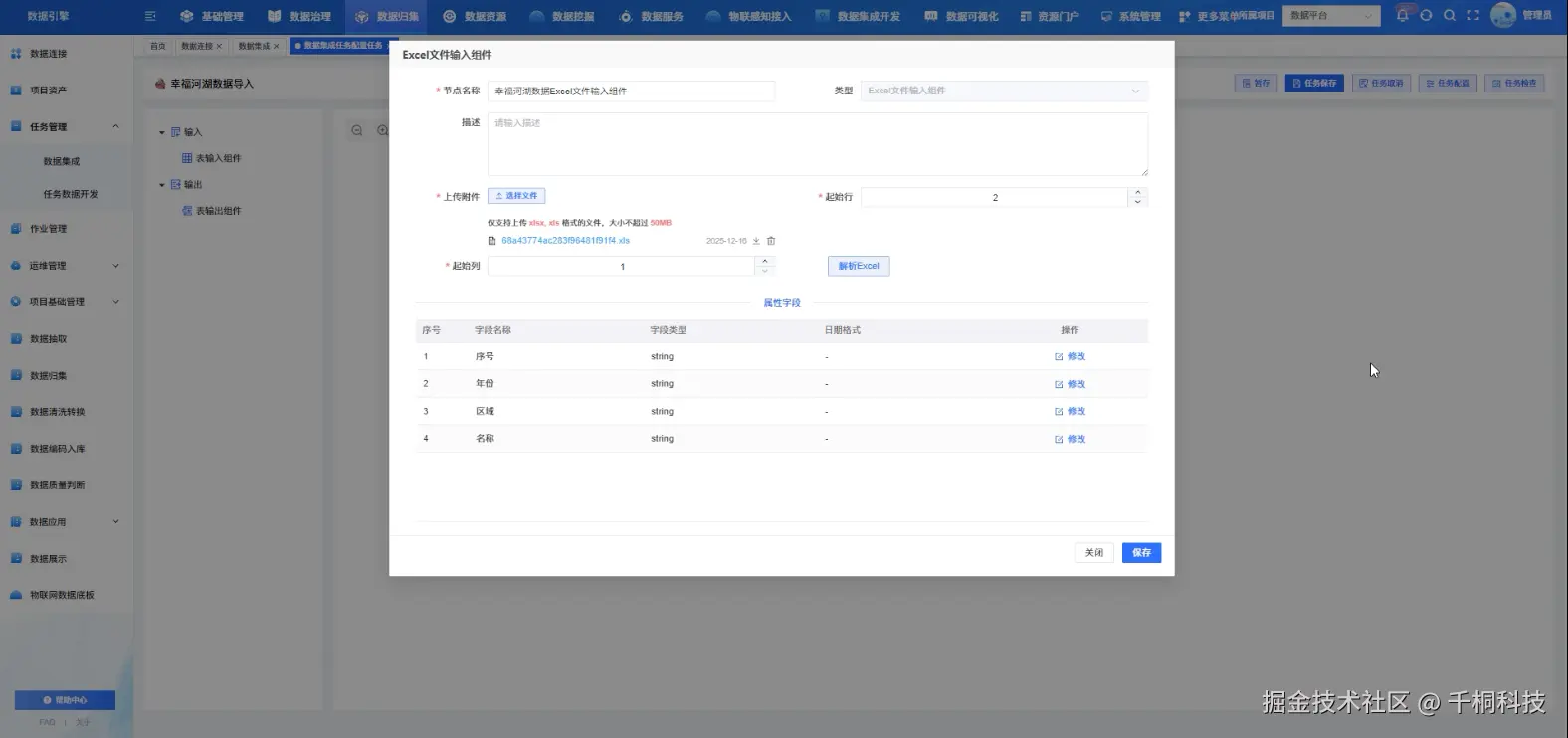Open the 数据平台 project dropdown
1568x738 pixels.
(1332, 16)
